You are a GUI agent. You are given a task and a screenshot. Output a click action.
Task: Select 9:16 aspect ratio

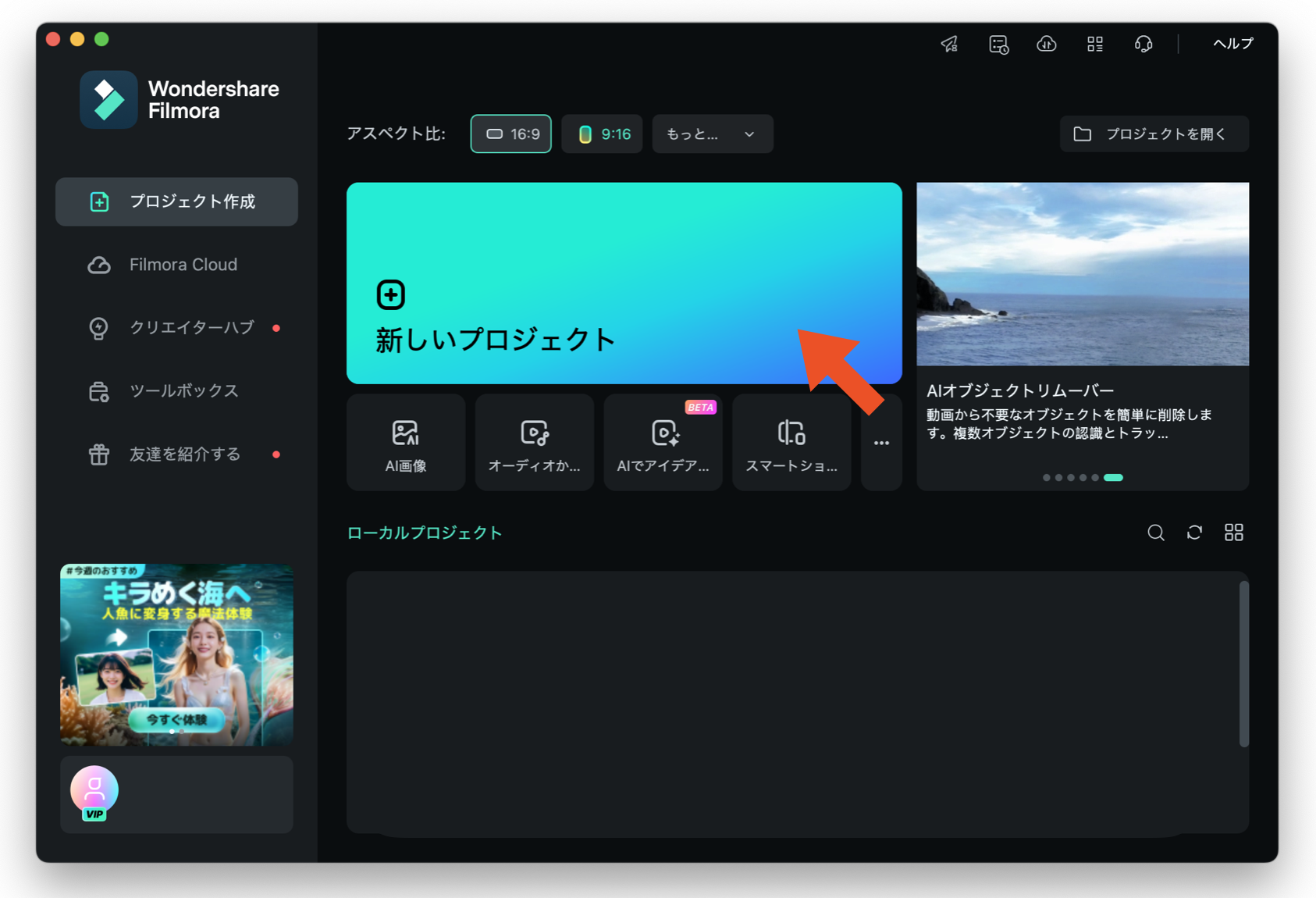pos(602,134)
